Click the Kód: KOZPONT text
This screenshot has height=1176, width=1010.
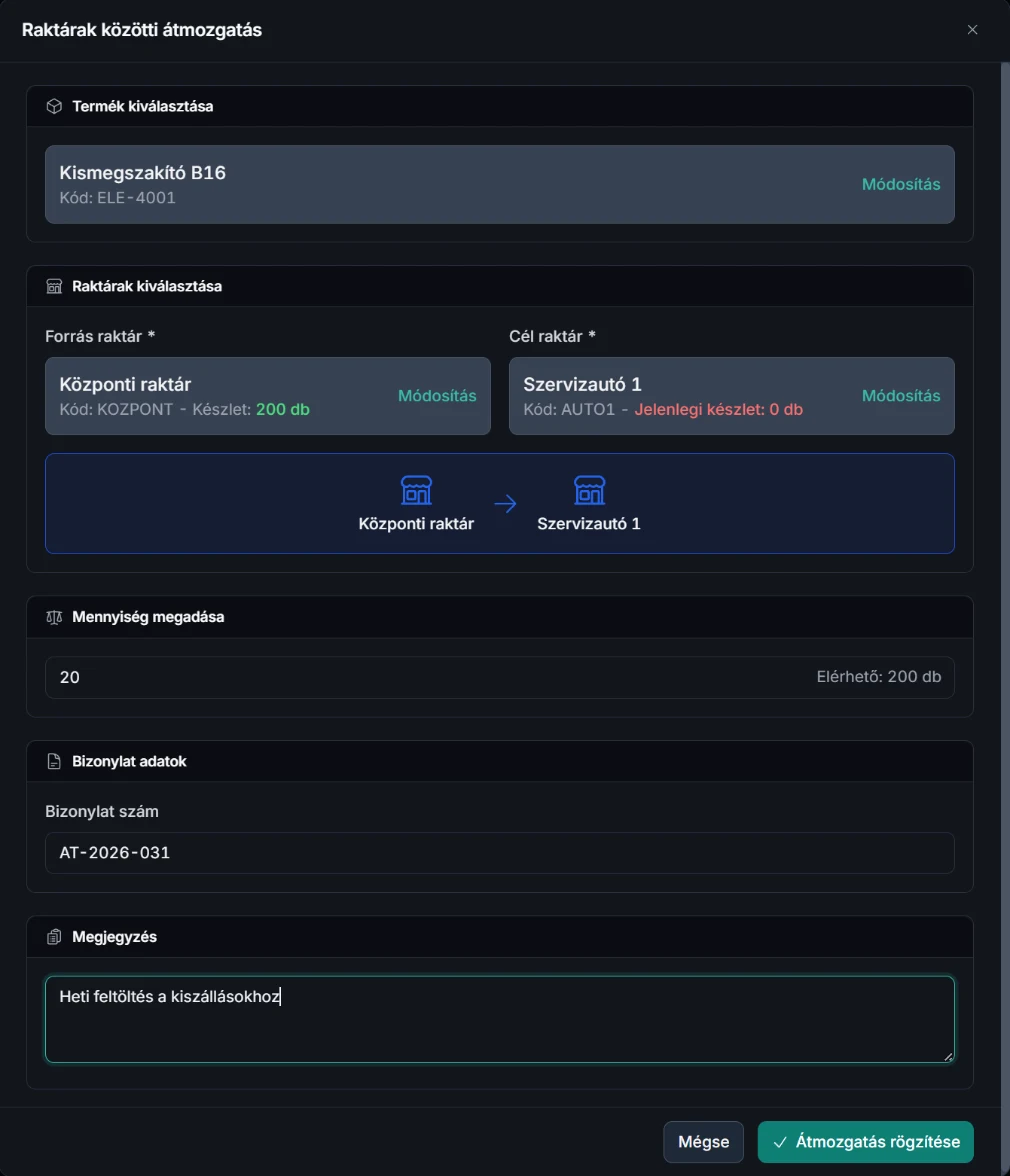(x=116, y=410)
